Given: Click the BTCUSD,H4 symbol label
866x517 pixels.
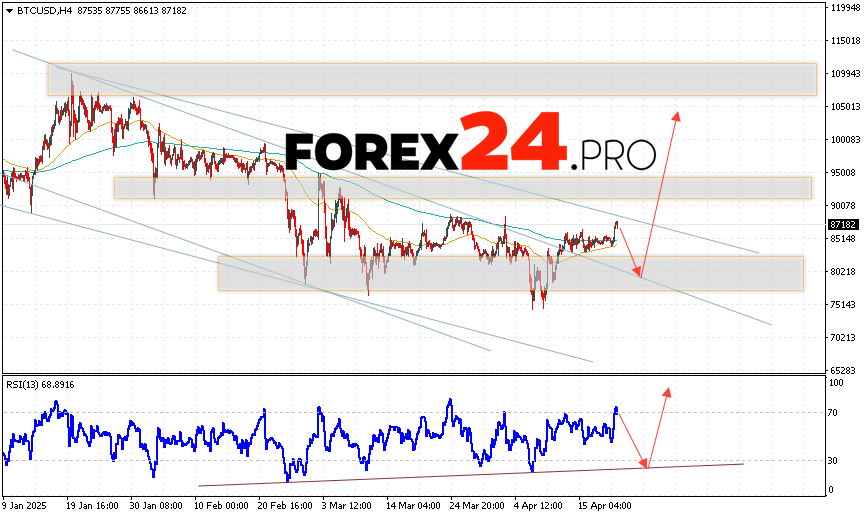Looking at the screenshot, I should point(39,9).
